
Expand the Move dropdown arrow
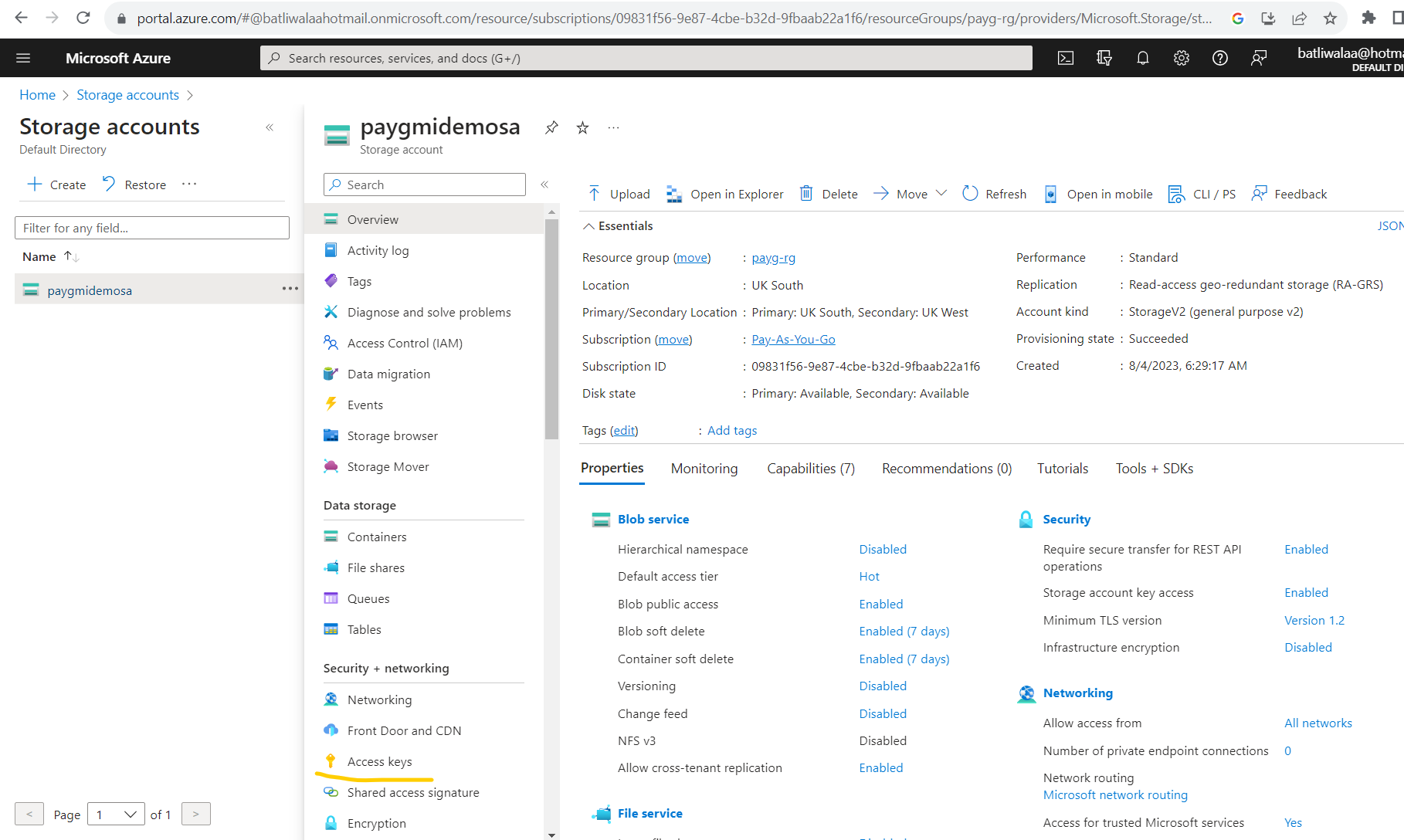941,193
